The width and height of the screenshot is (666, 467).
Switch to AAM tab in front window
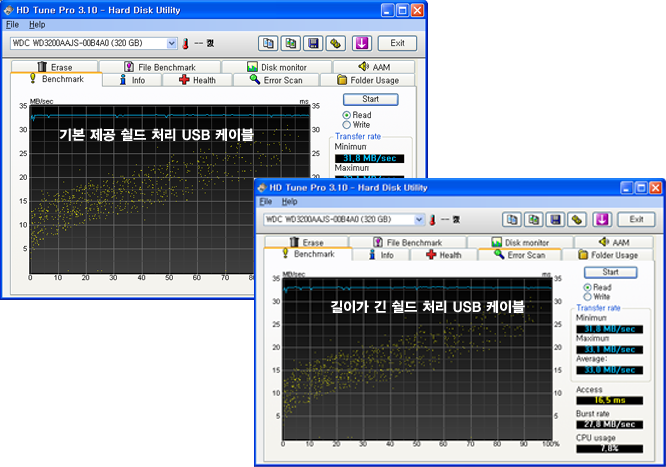pos(614,242)
